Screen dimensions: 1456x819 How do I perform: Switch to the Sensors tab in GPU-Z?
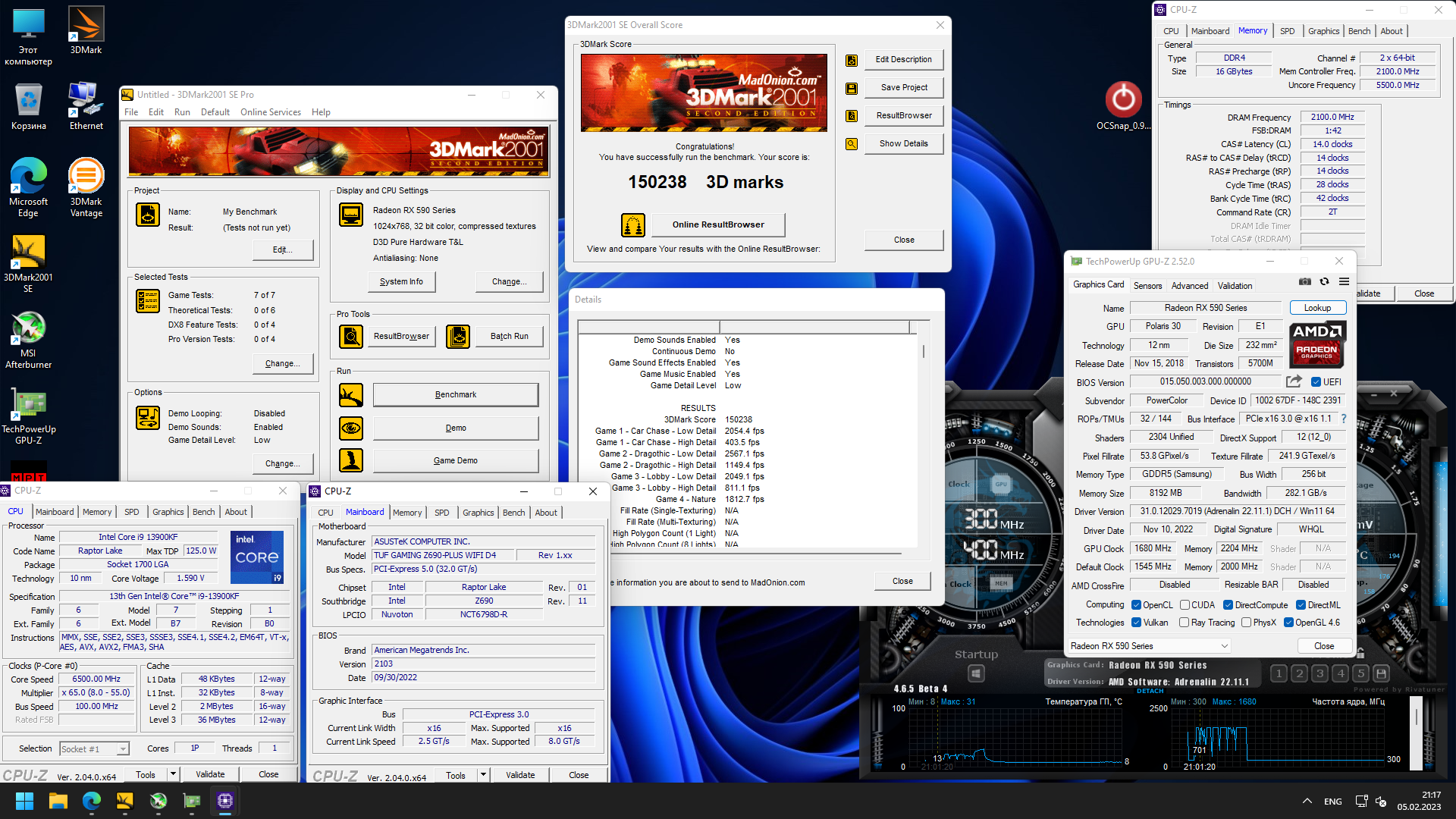point(1147,286)
